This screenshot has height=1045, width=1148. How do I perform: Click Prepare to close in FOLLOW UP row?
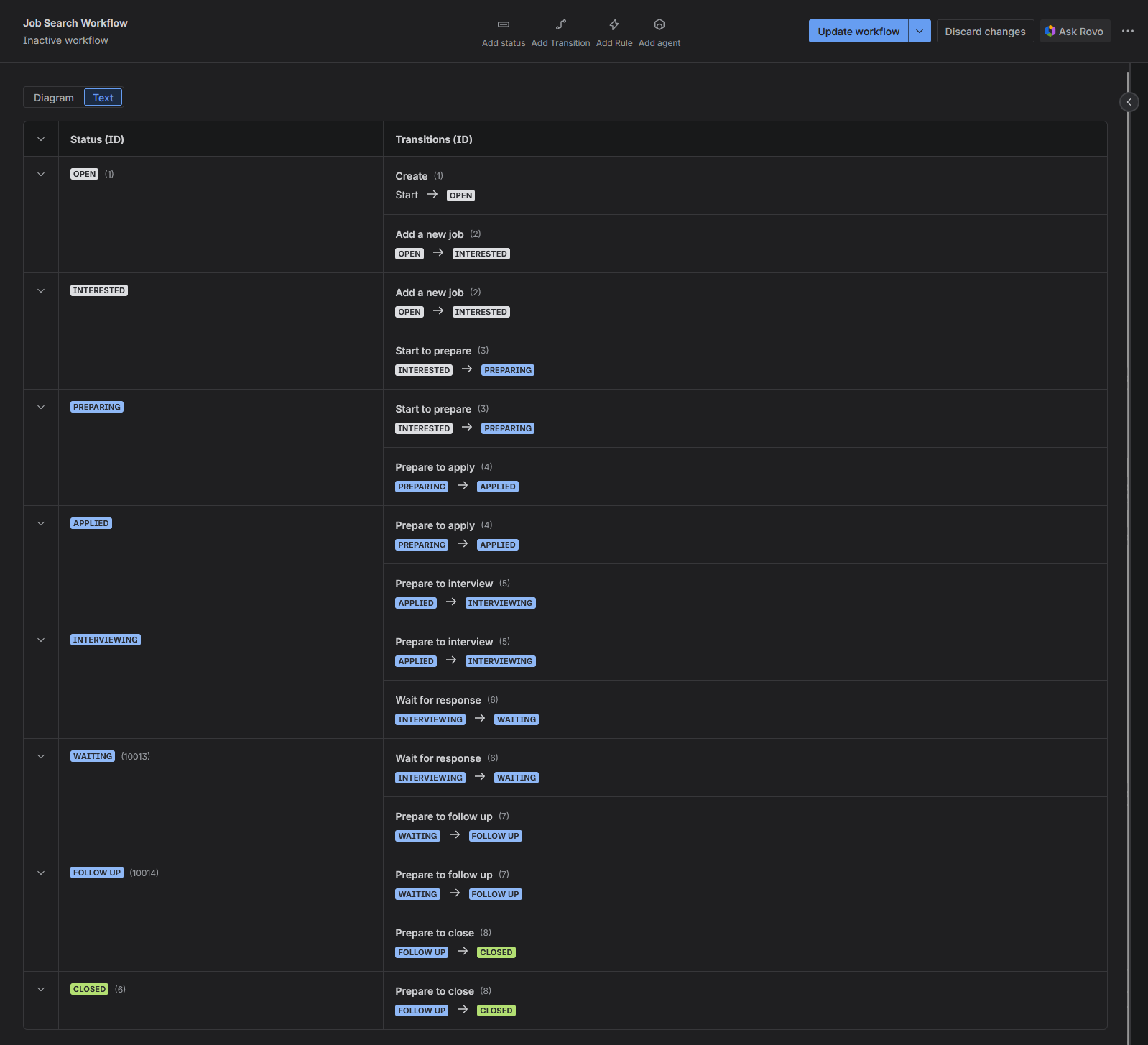pos(435,933)
